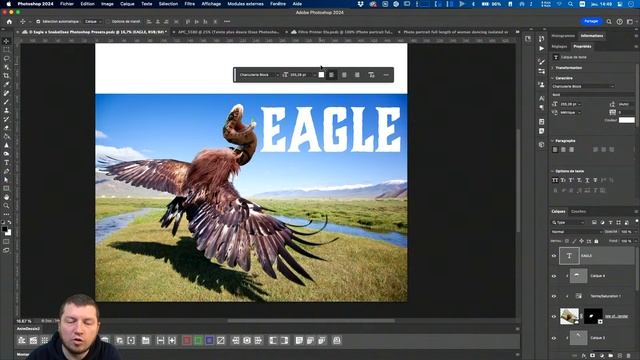Toggle Options de transf. checkbox

click(108, 21)
